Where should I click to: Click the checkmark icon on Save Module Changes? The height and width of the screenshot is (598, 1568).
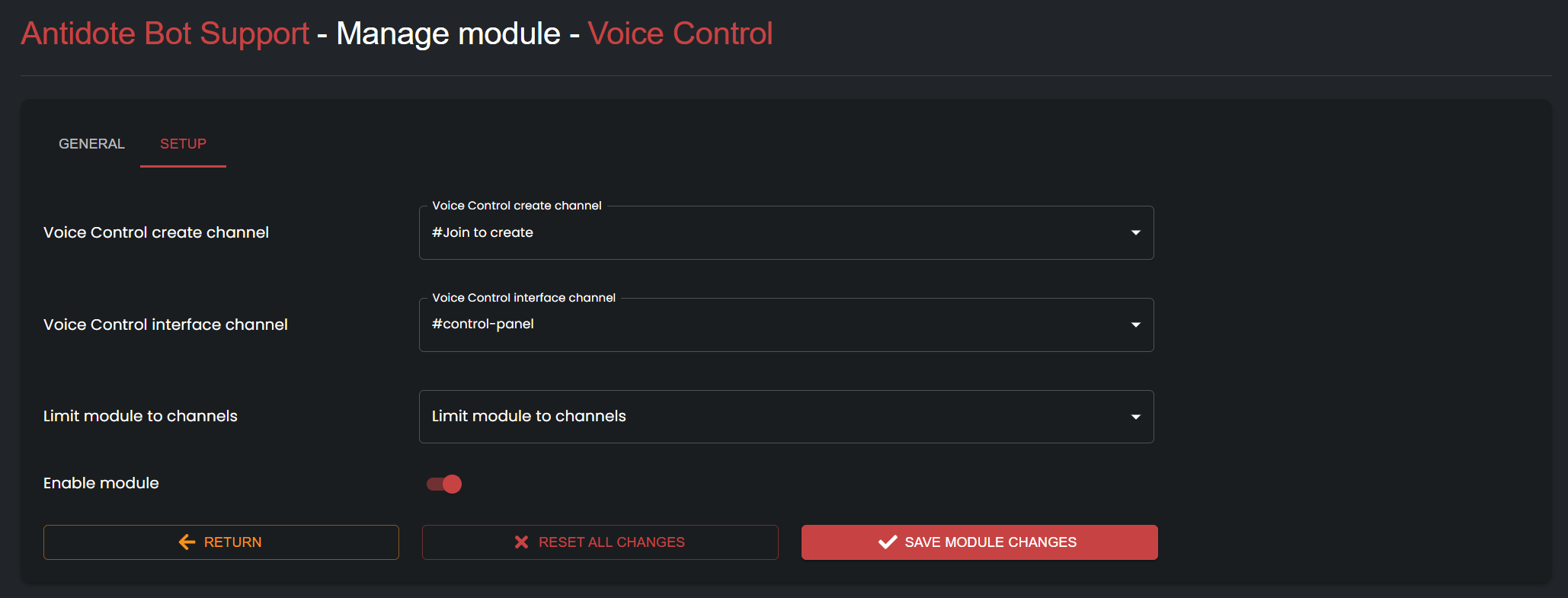pos(888,542)
